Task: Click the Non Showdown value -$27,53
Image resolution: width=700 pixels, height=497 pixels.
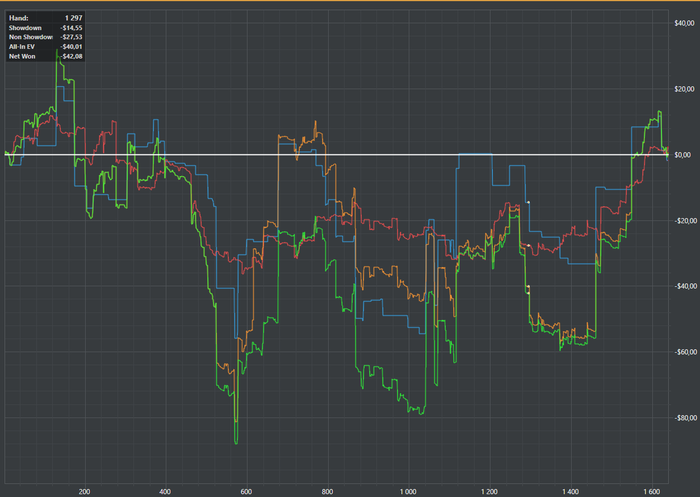Action: [71, 37]
